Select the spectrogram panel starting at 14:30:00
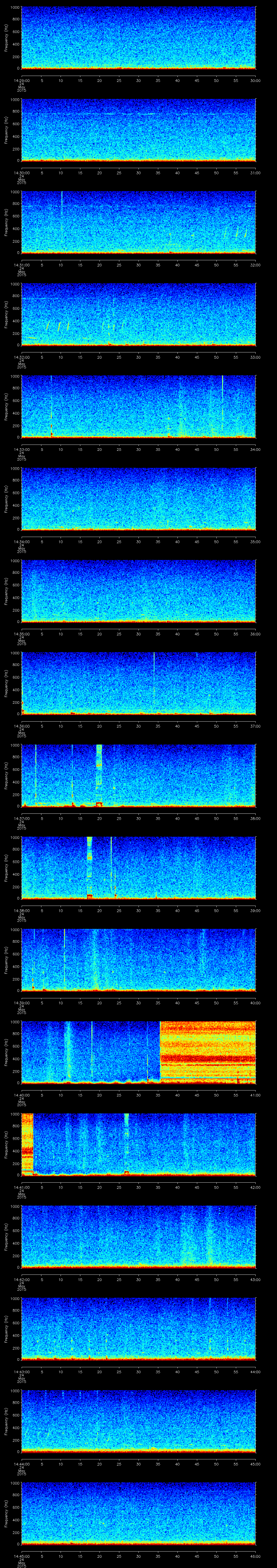Viewport: 277px width, 1568px height. [x=138, y=130]
